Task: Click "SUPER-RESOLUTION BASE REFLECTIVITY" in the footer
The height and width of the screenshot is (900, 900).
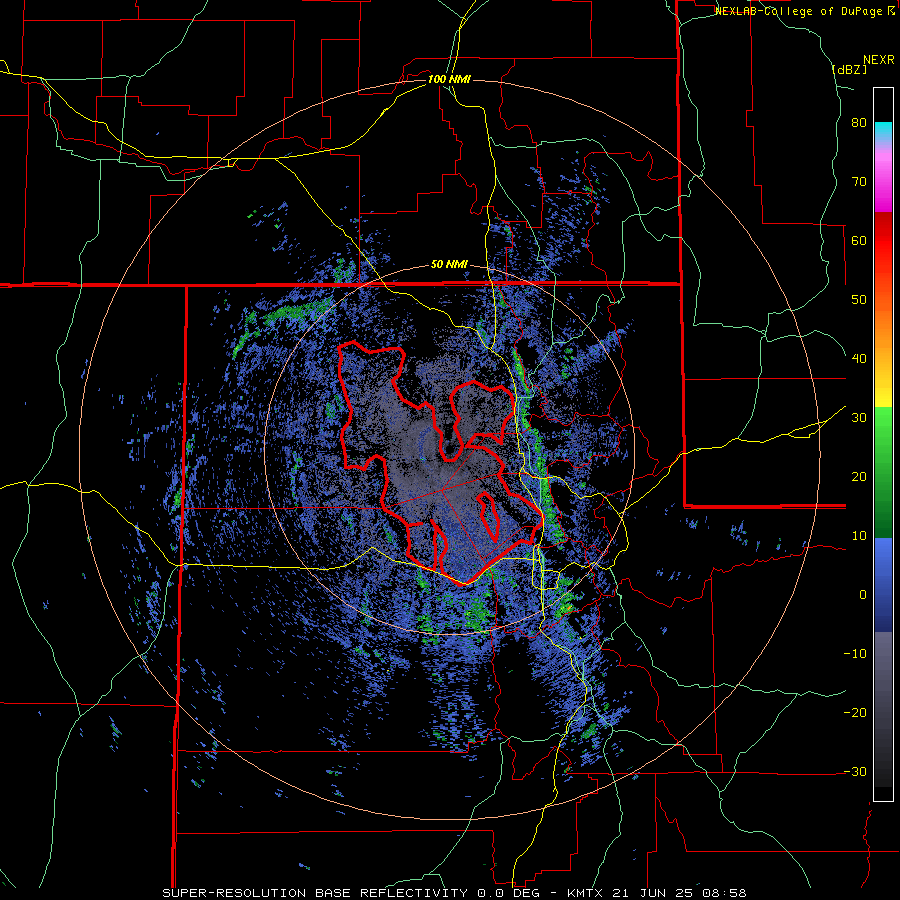Action: click(314, 893)
